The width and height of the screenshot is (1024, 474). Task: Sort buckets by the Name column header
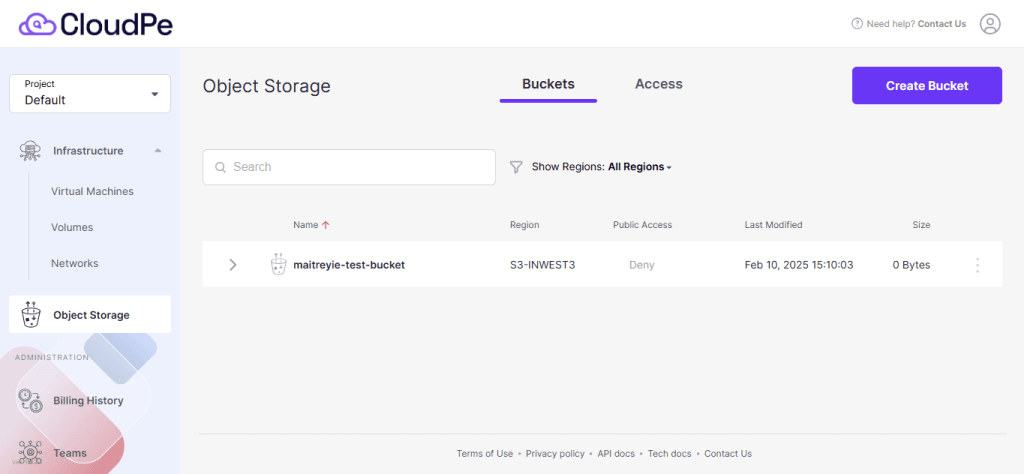pos(305,225)
